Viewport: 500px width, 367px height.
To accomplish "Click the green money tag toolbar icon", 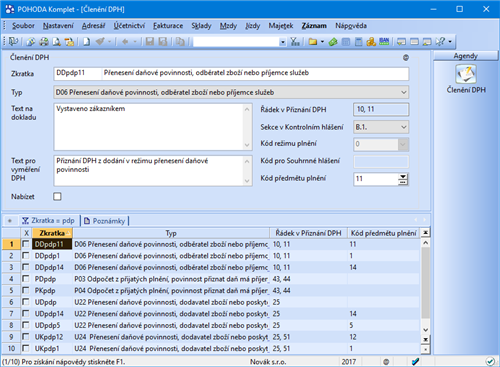I will click(333, 42).
